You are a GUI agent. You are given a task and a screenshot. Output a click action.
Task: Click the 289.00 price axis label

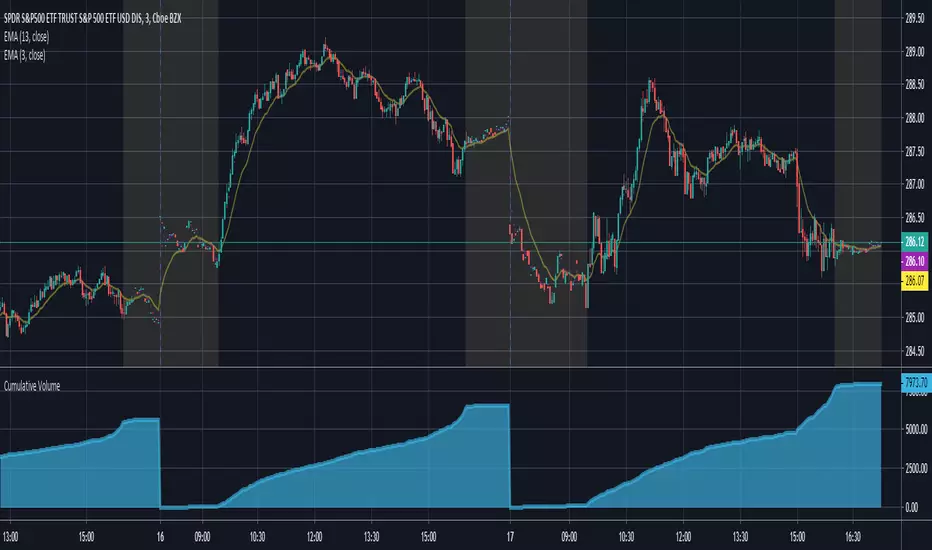point(914,52)
